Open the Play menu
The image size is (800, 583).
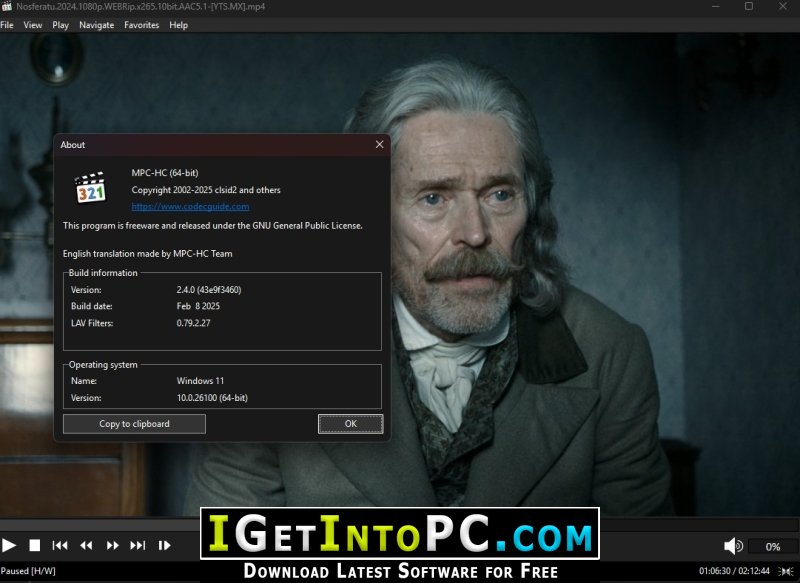tap(60, 25)
